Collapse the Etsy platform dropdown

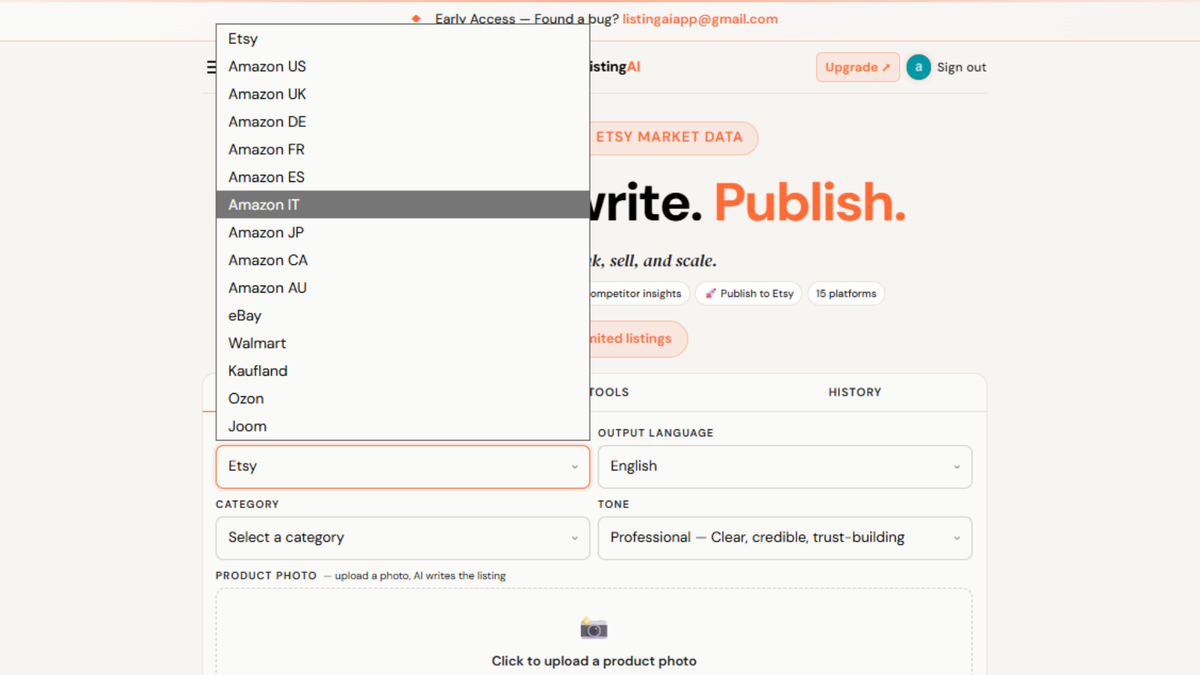(x=403, y=467)
